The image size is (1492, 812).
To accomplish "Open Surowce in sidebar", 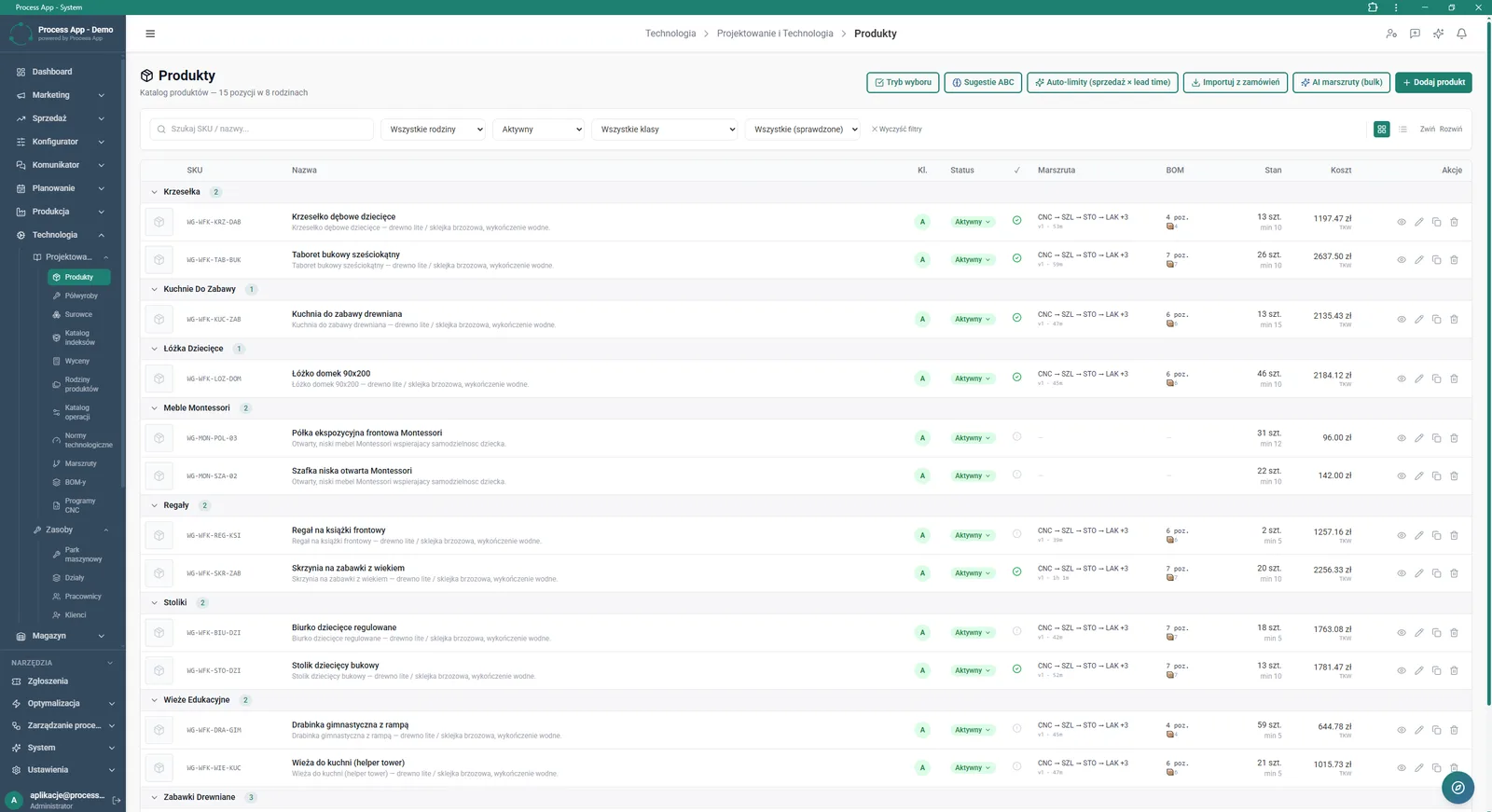I will 78,314.
